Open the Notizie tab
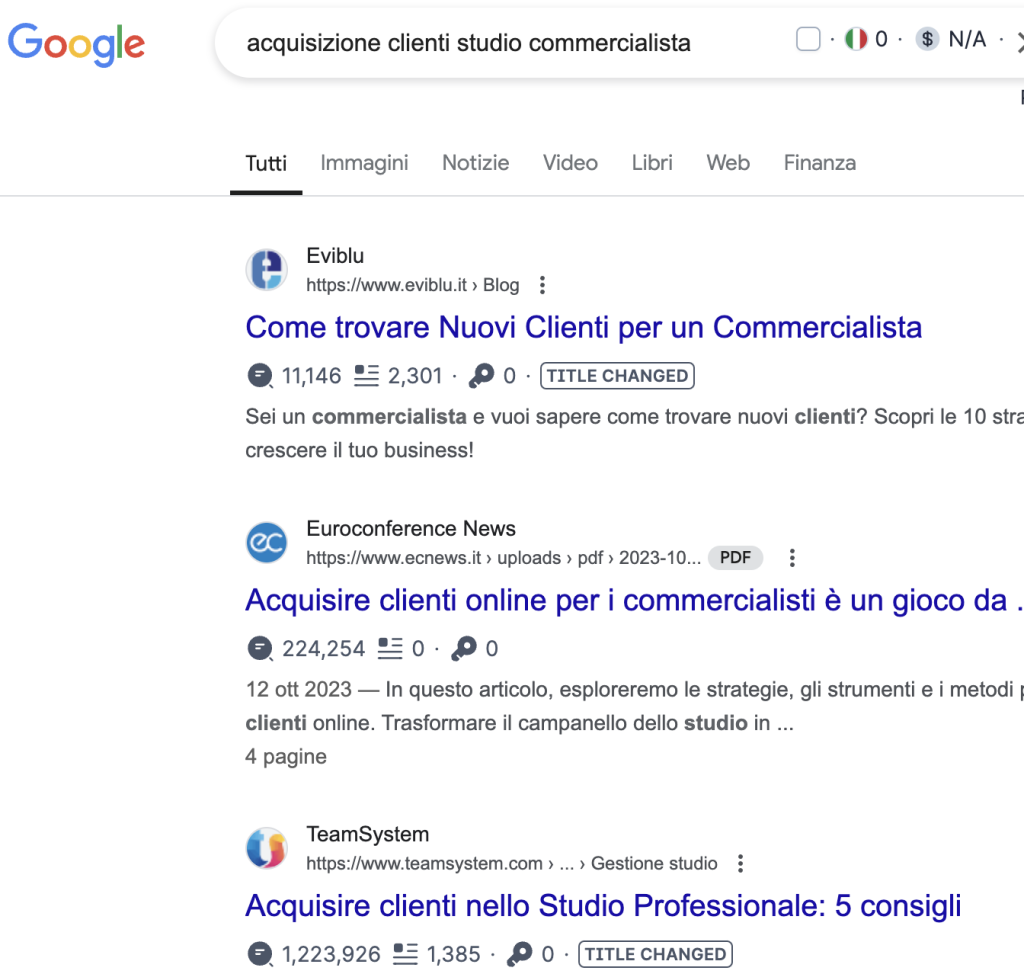 [475, 163]
